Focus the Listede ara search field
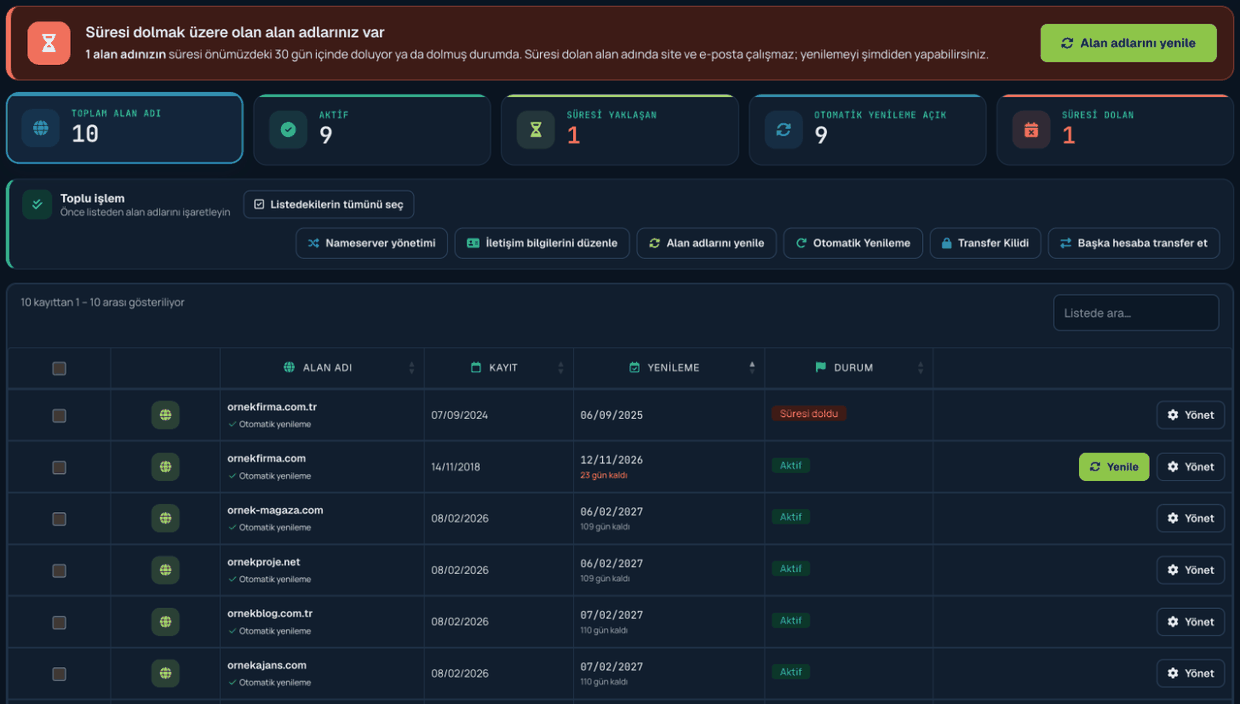 pyautogui.click(x=1136, y=313)
